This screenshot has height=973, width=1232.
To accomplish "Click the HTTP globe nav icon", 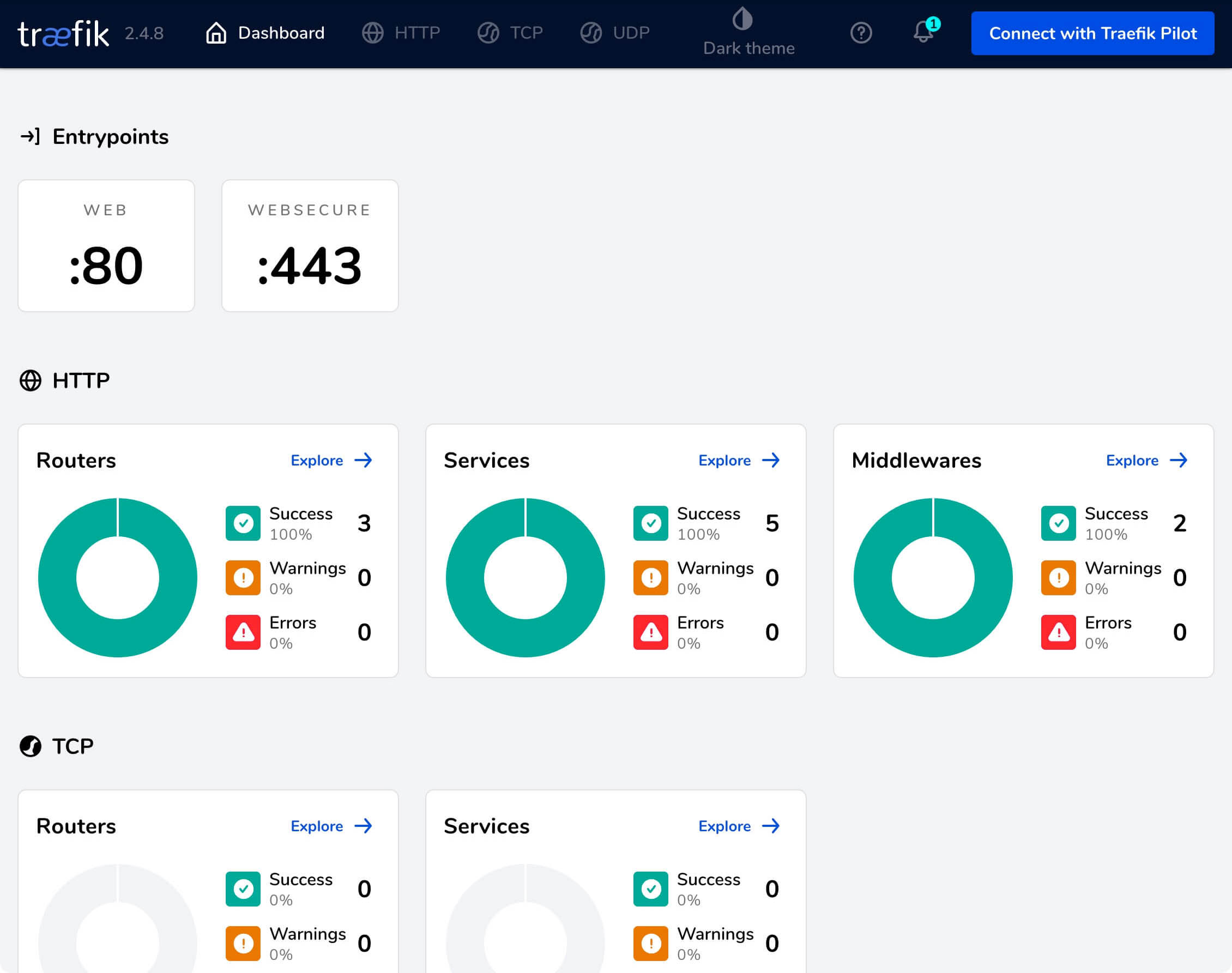I will [374, 33].
